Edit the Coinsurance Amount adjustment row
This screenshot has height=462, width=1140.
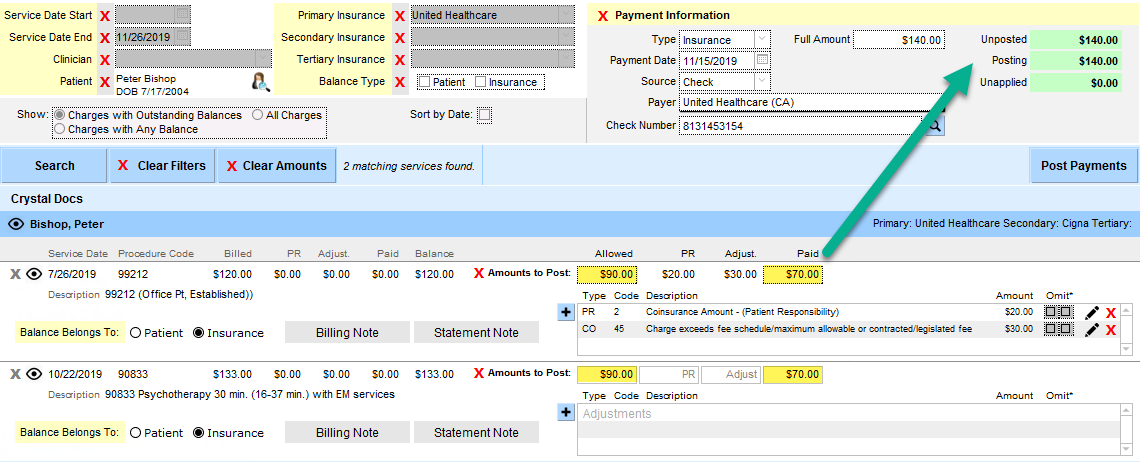coord(1092,313)
